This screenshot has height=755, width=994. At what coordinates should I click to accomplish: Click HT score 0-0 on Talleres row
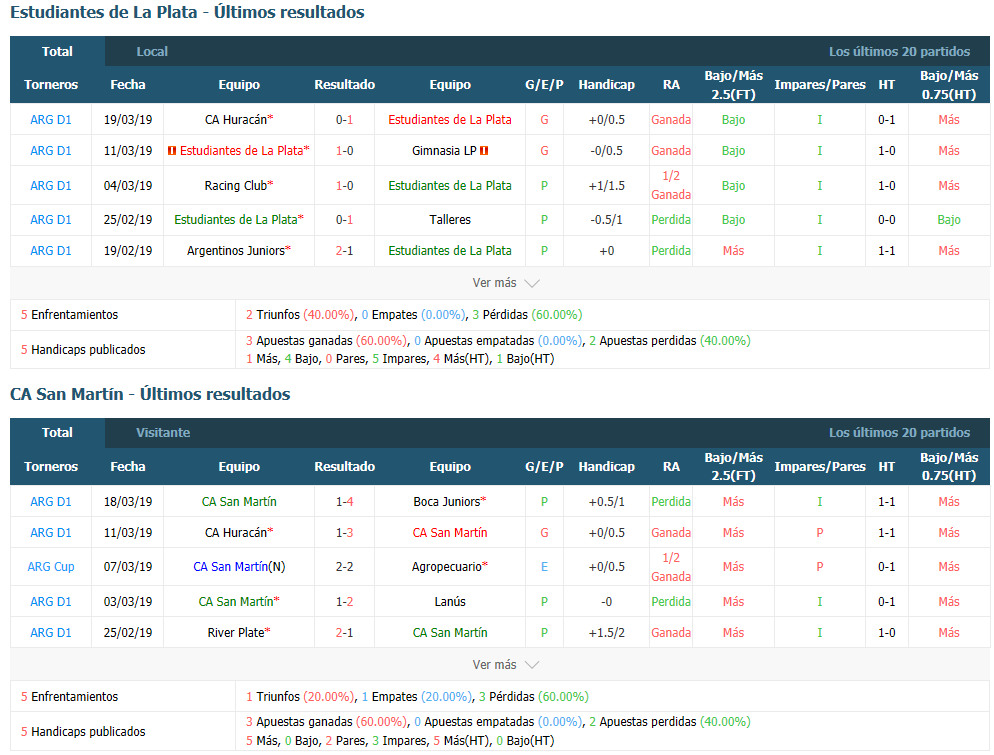coord(886,220)
